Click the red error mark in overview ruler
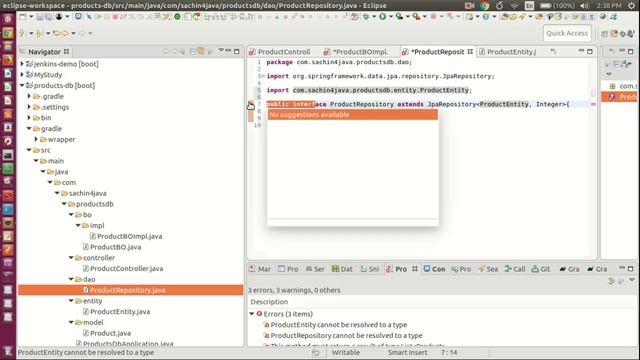The height and width of the screenshot is (360, 640). 593,104
